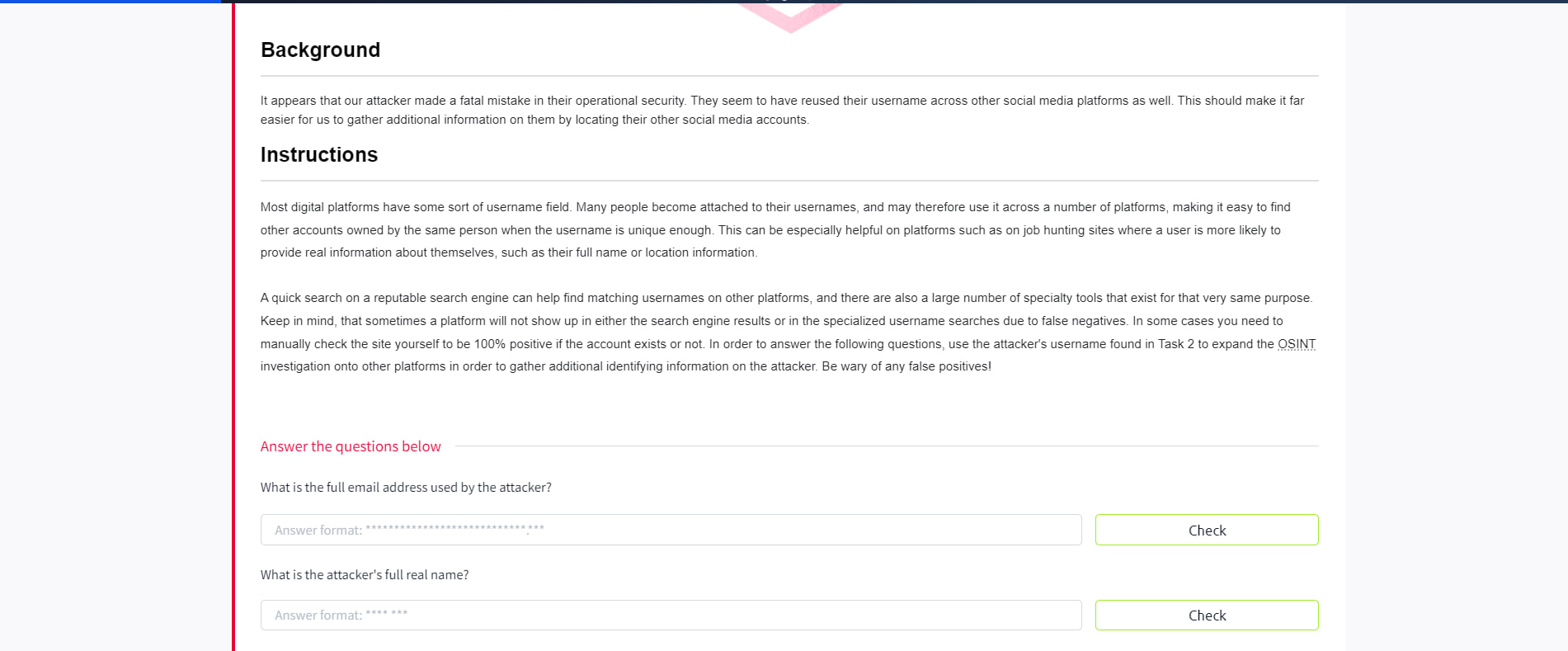This screenshot has height=651, width=1568.
Task: Select the 'Answer the questions below' label
Action: click(350, 446)
